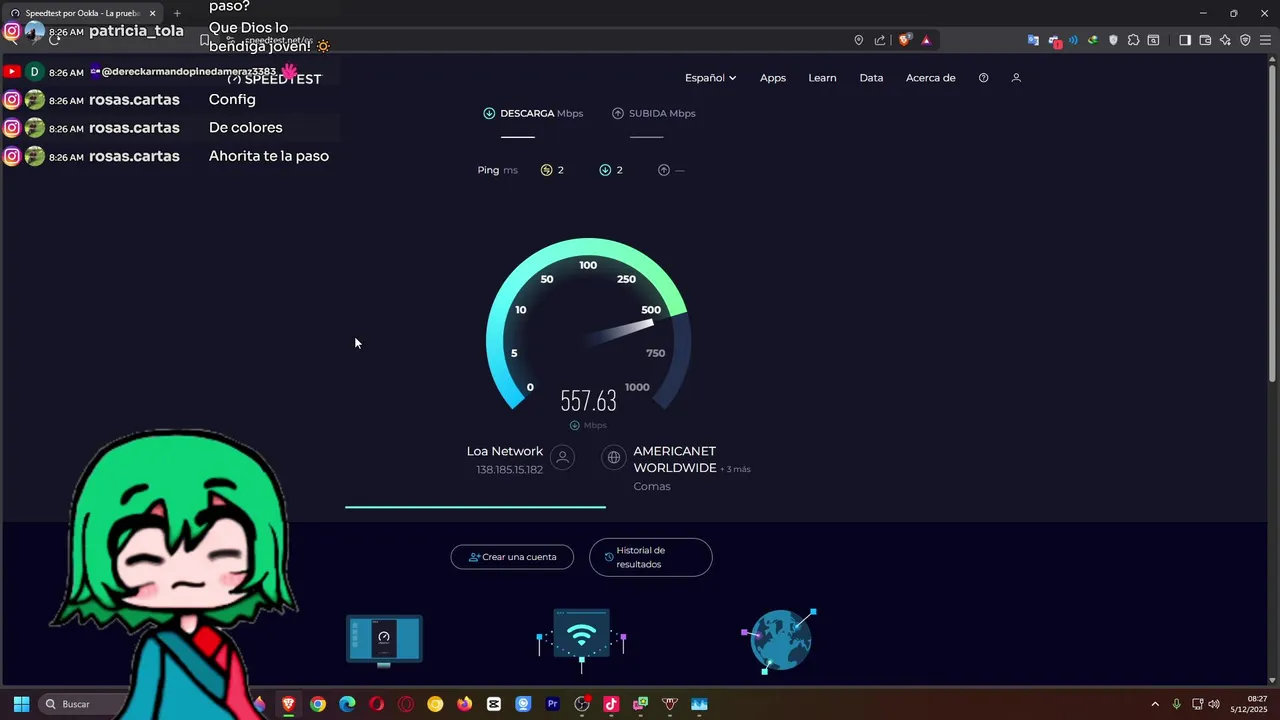Open the Leo AI sparkle icon

tap(1225, 40)
